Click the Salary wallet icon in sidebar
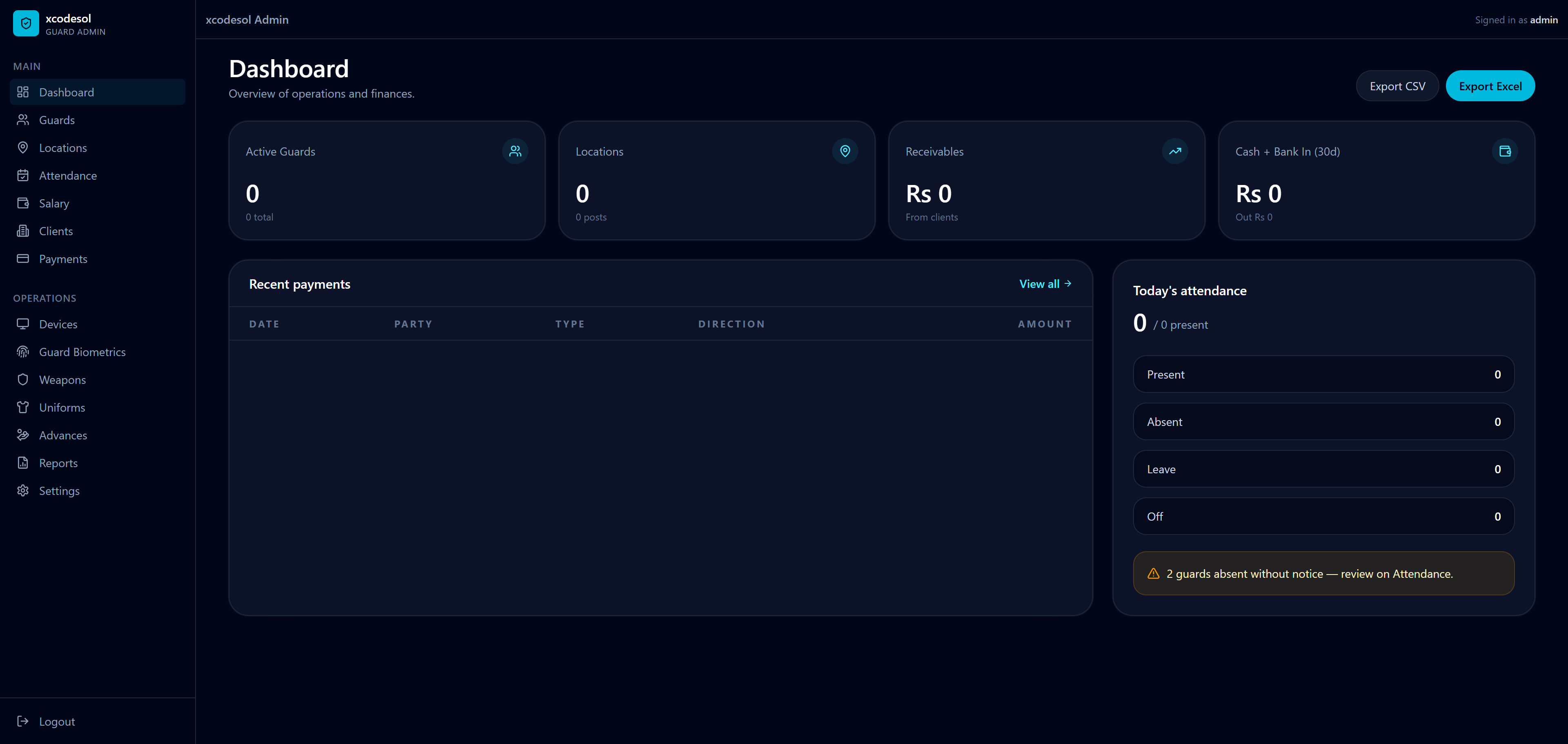 (x=23, y=203)
